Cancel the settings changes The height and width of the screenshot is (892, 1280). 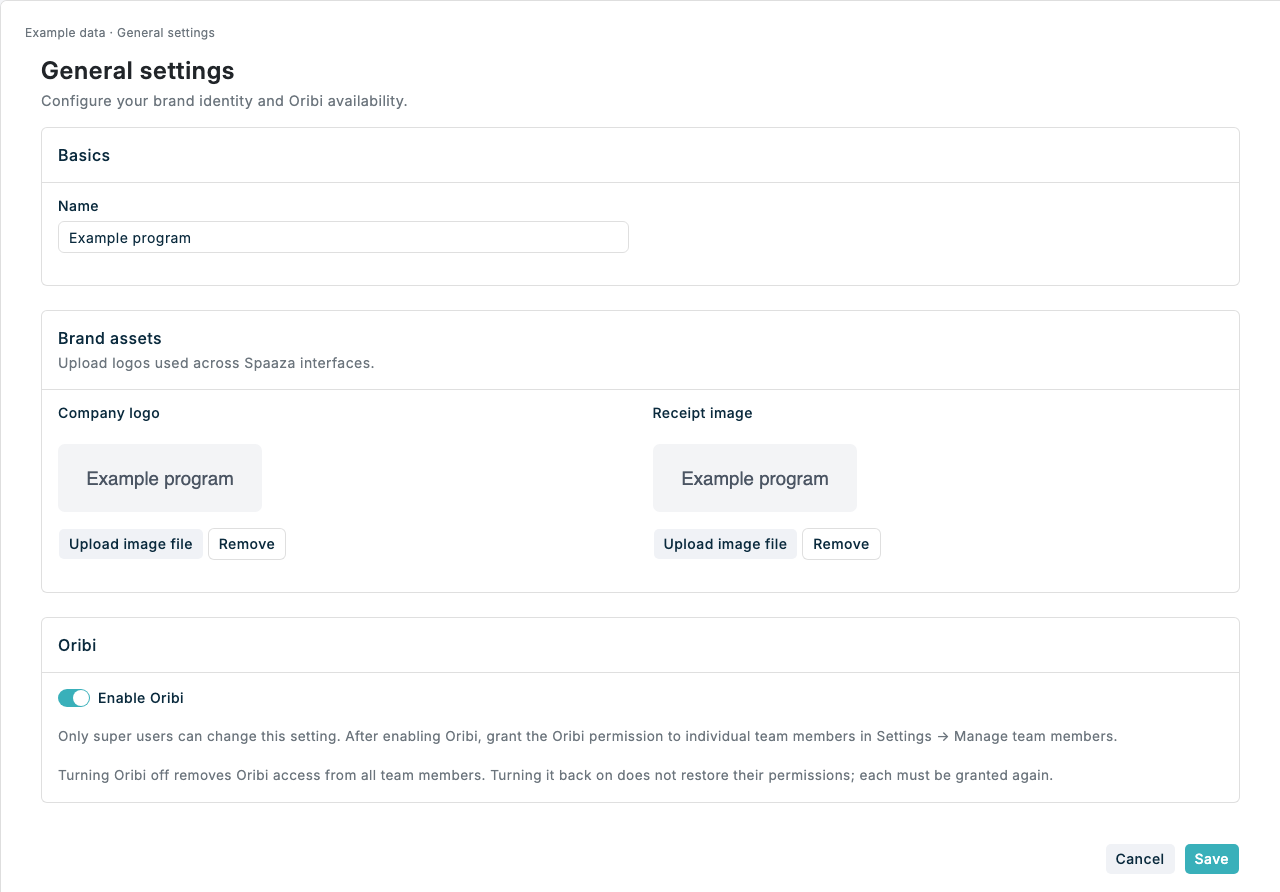coord(1140,859)
